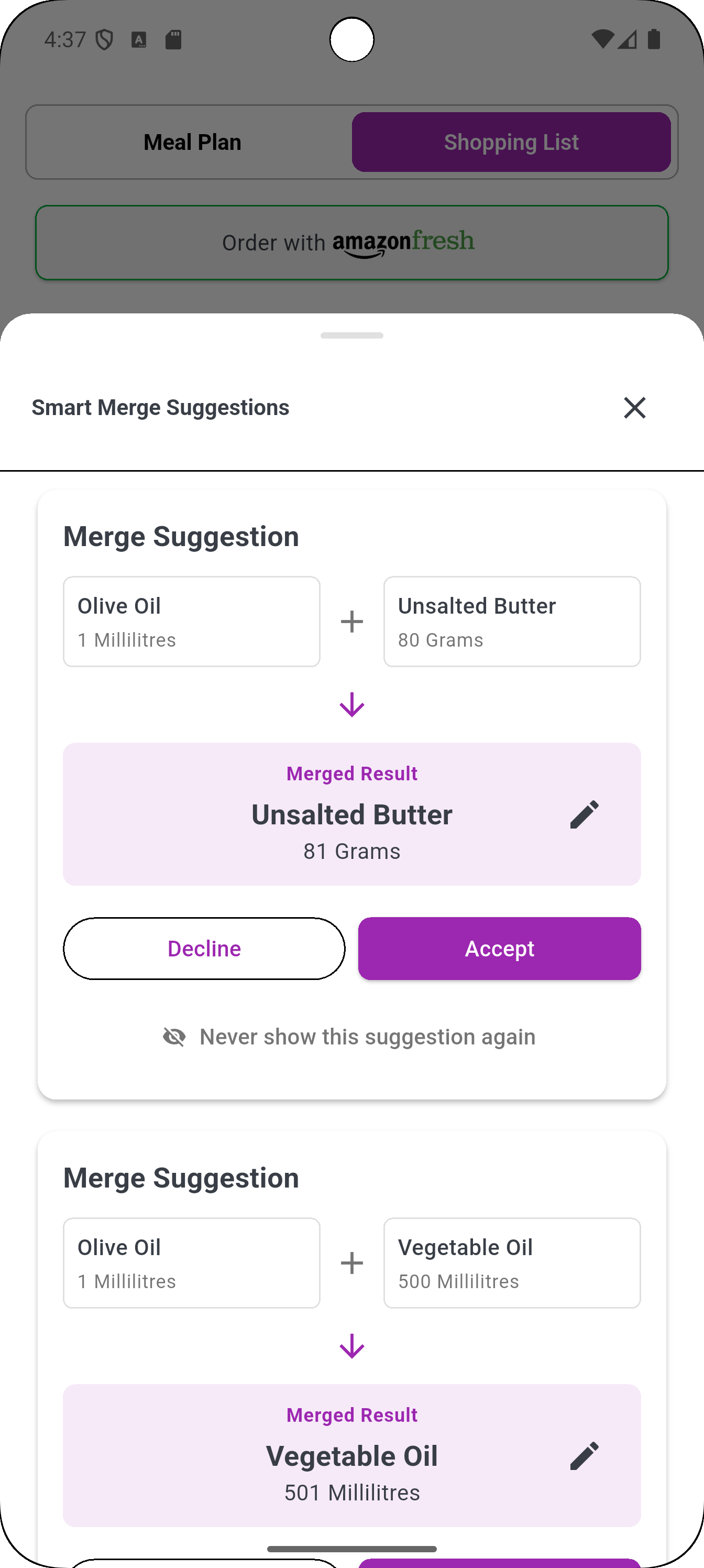Switch to the Meal Plan tab
This screenshot has height=1568, width=704.
pos(192,141)
